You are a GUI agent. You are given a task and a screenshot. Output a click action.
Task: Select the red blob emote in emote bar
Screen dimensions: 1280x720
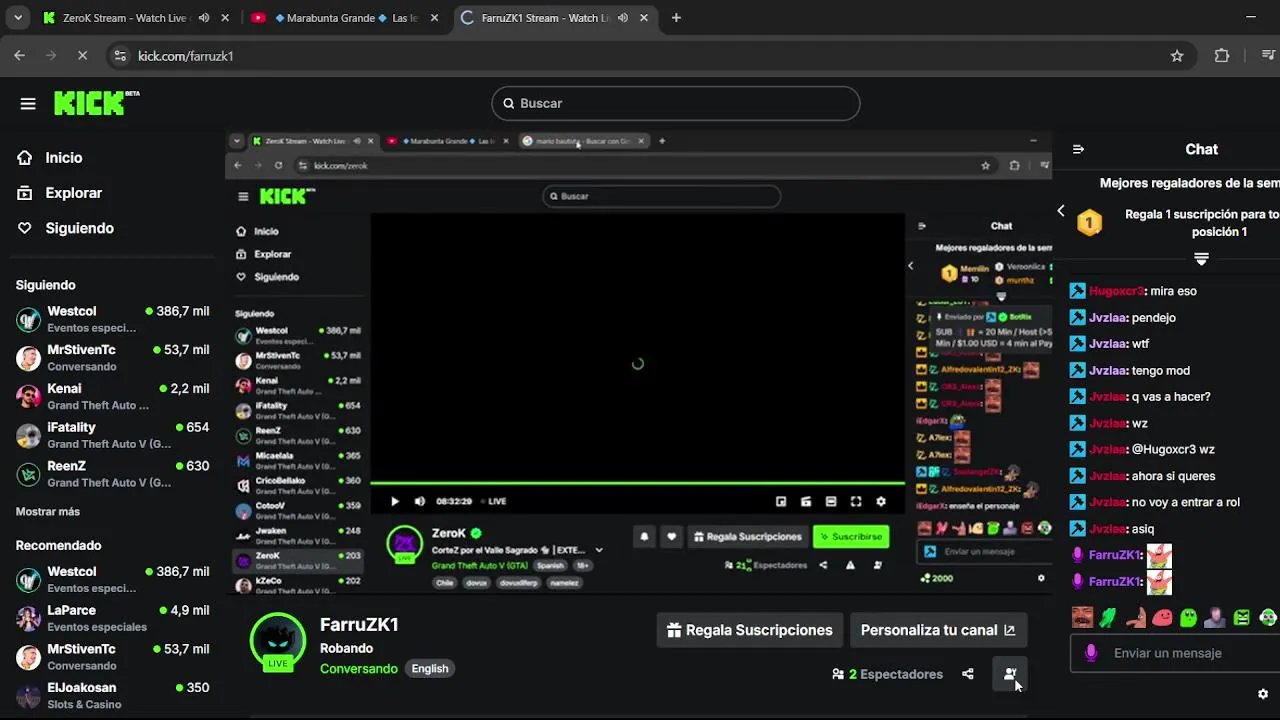point(1162,618)
